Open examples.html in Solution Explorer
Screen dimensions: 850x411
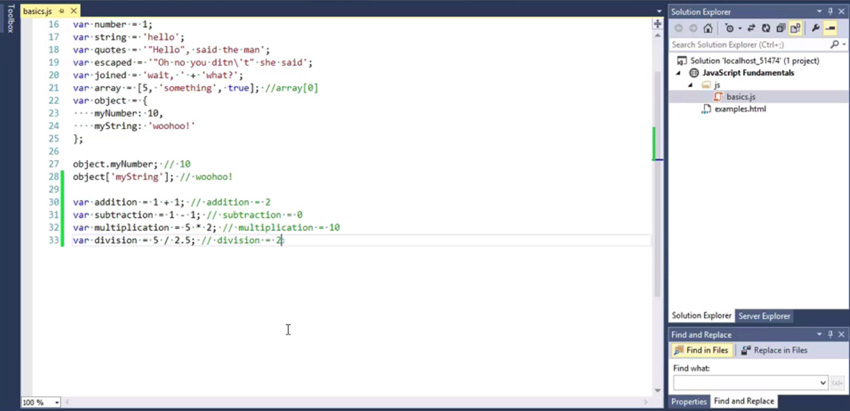738,109
